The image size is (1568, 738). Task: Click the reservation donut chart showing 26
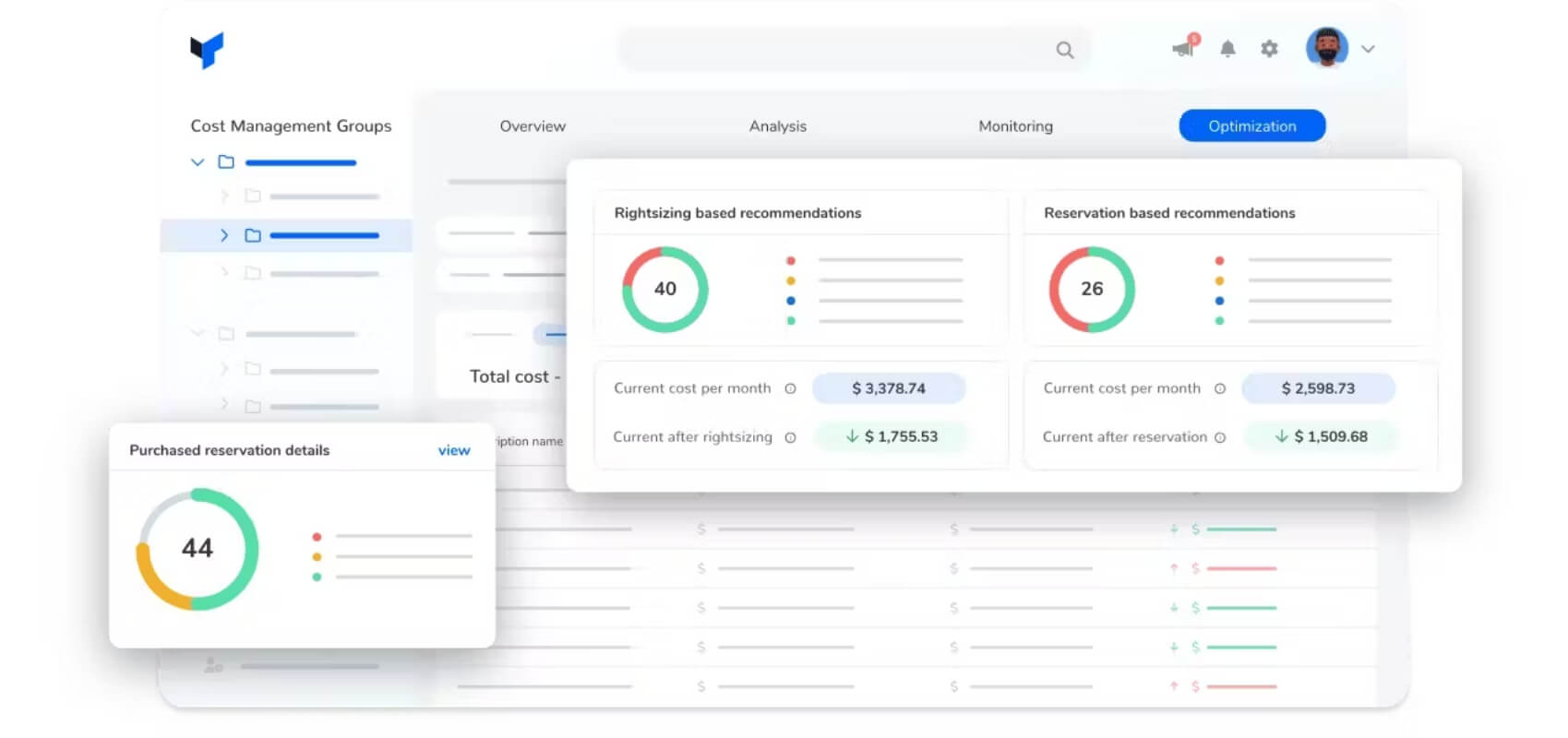tap(1092, 289)
